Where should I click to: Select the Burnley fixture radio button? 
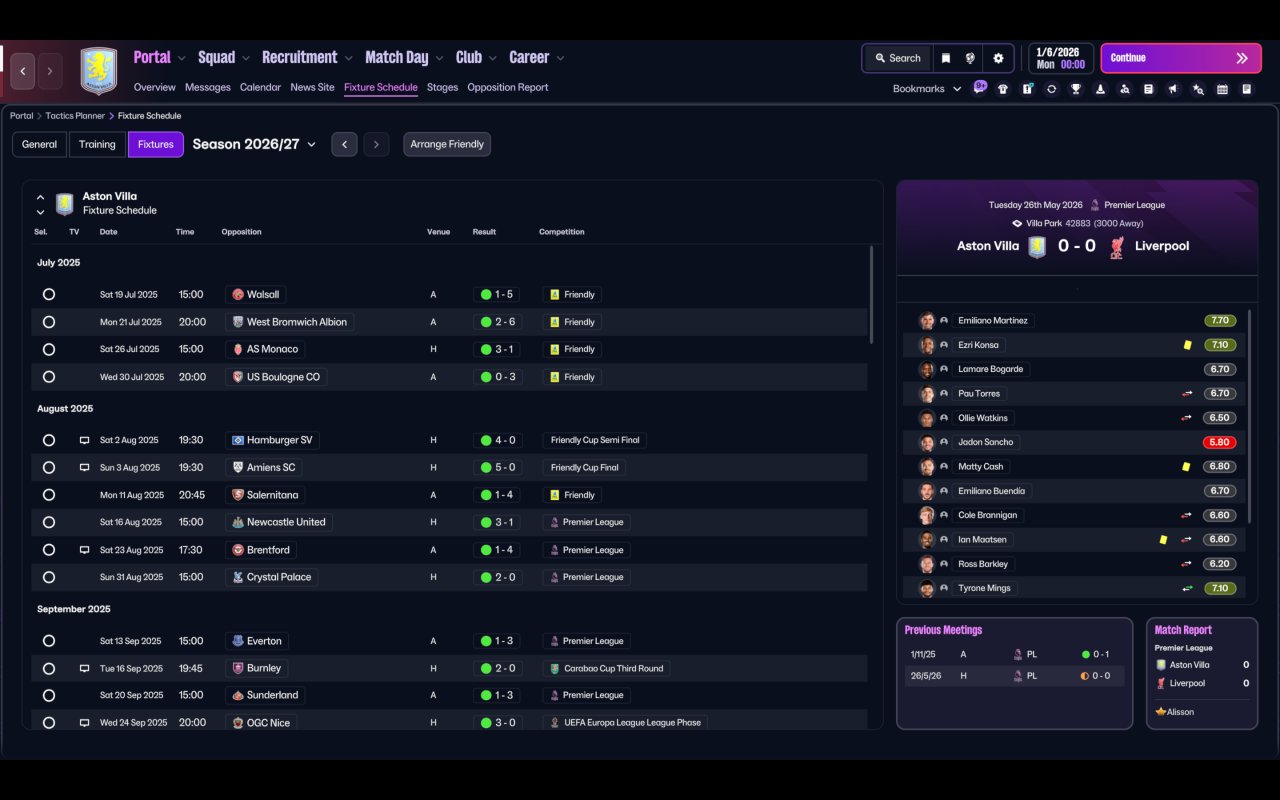[x=49, y=668]
